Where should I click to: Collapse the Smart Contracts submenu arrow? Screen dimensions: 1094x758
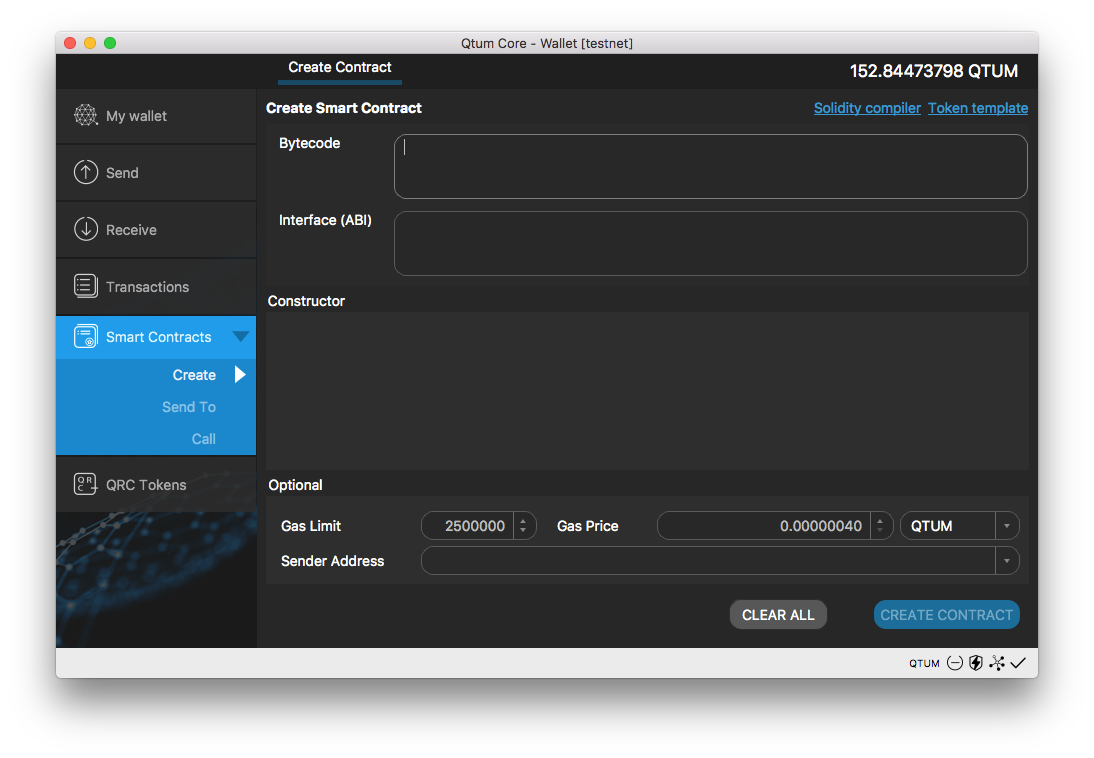point(241,336)
